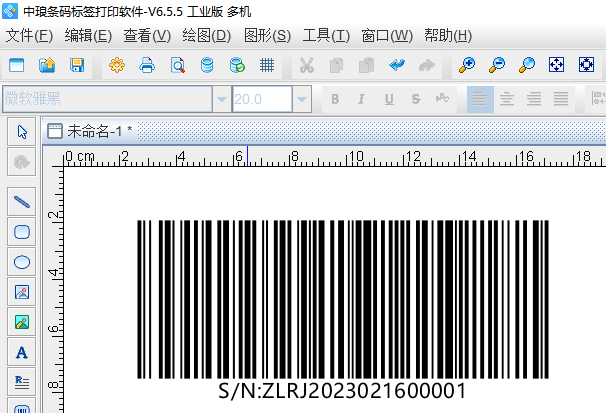The image size is (606, 413).
Task: Click the grayed-out tool under the pointer
Action: pos(22,162)
